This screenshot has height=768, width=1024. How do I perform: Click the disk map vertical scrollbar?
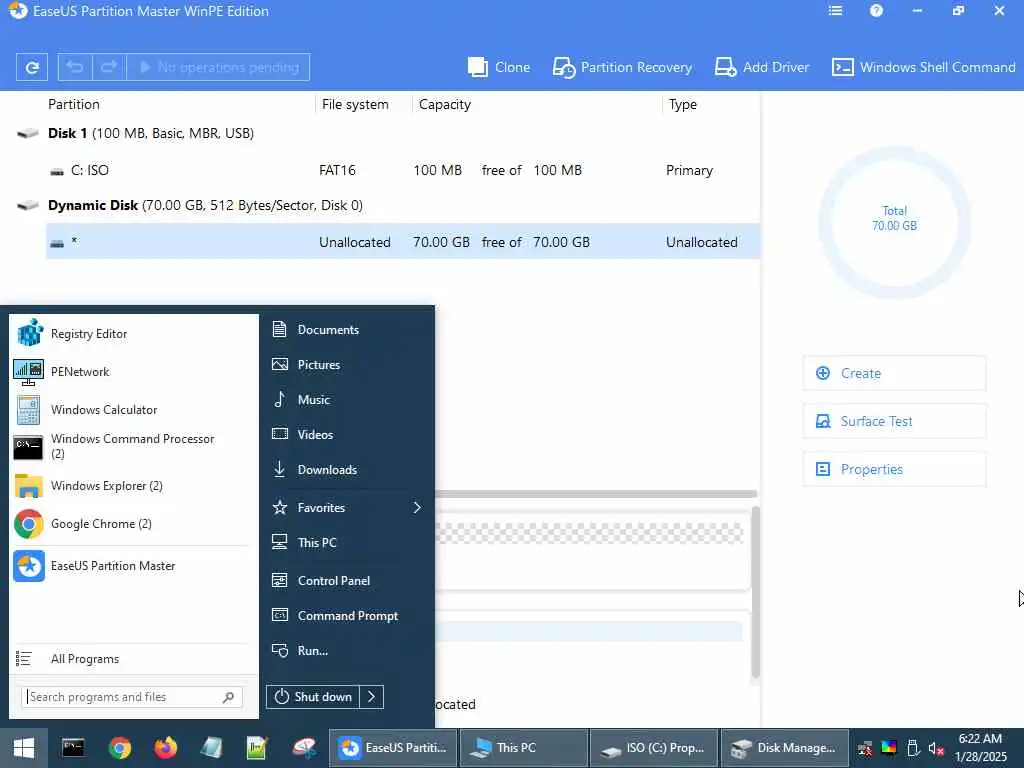point(756,592)
